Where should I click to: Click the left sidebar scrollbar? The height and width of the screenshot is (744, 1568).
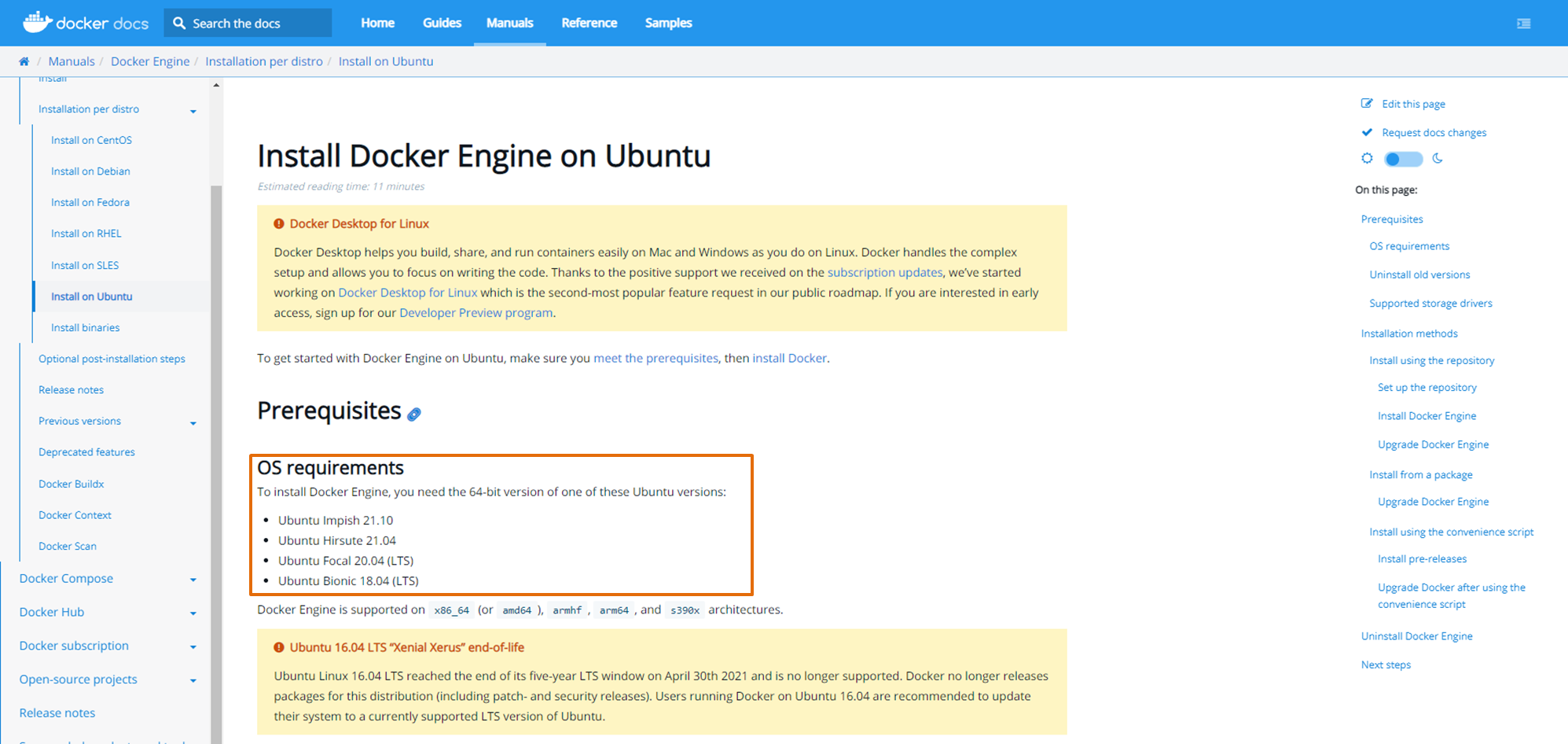tap(216, 464)
